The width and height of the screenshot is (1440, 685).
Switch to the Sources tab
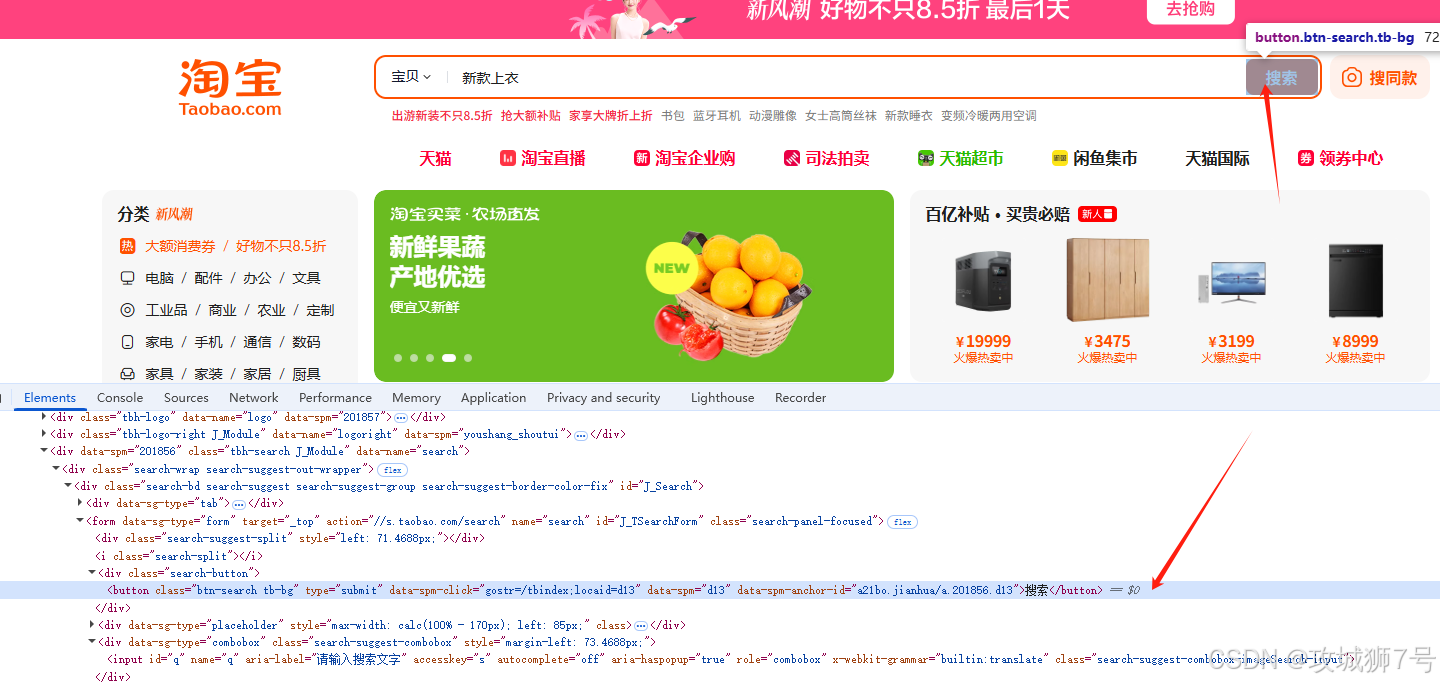pos(186,397)
